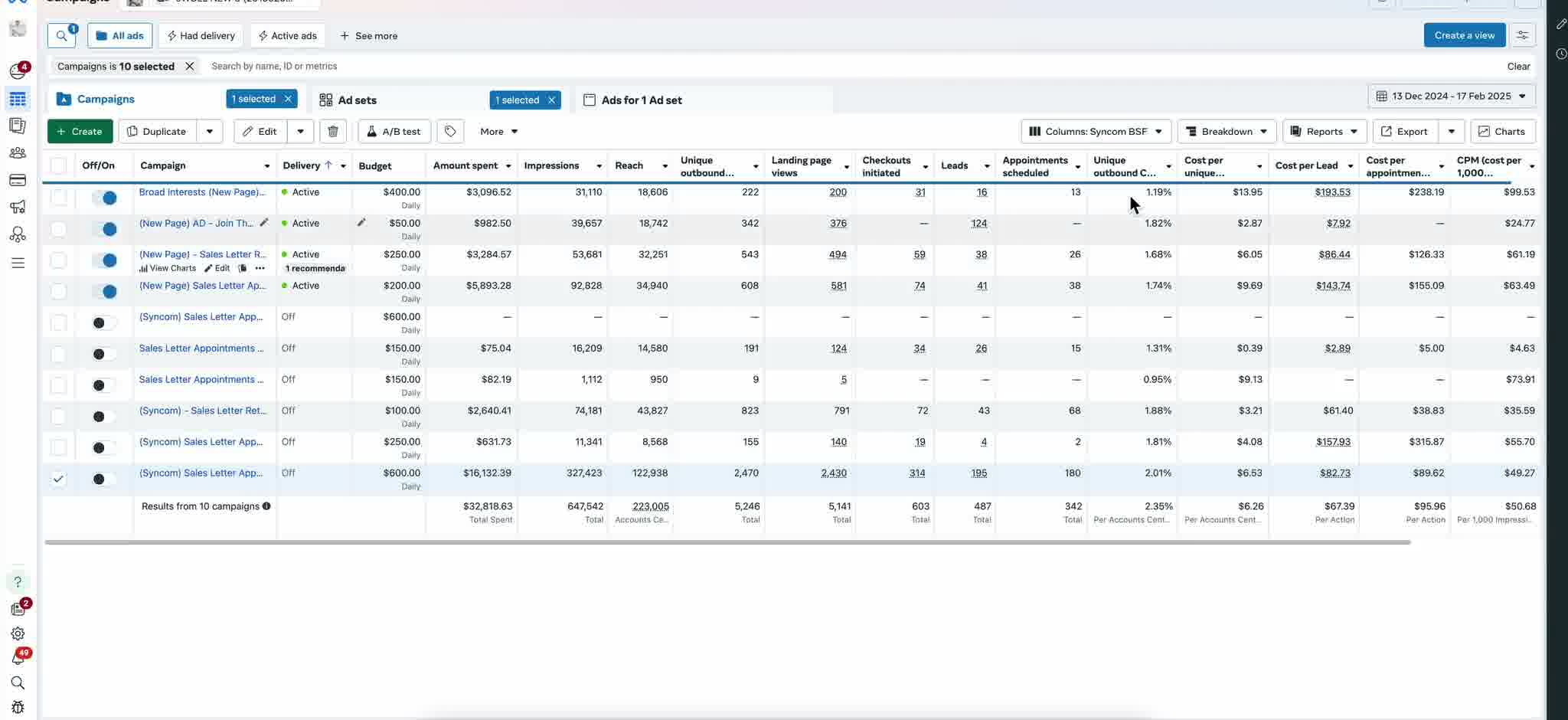This screenshot has height=720, width=1568.
Task: Select the All ads view
Action: [x=120, y=36]
